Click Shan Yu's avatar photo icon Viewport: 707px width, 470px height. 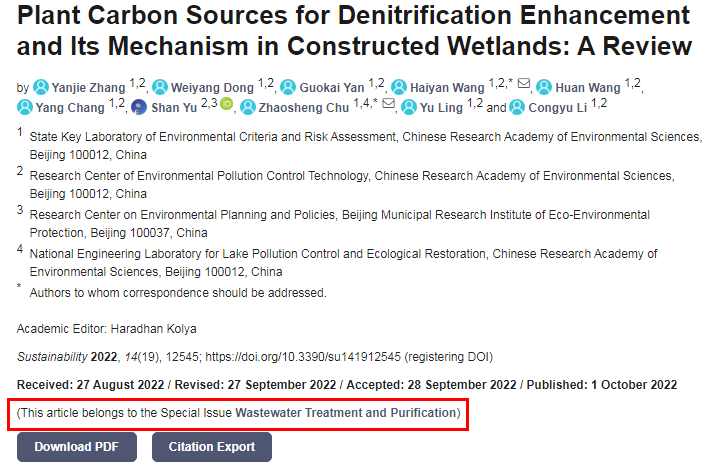coord(139,106)
